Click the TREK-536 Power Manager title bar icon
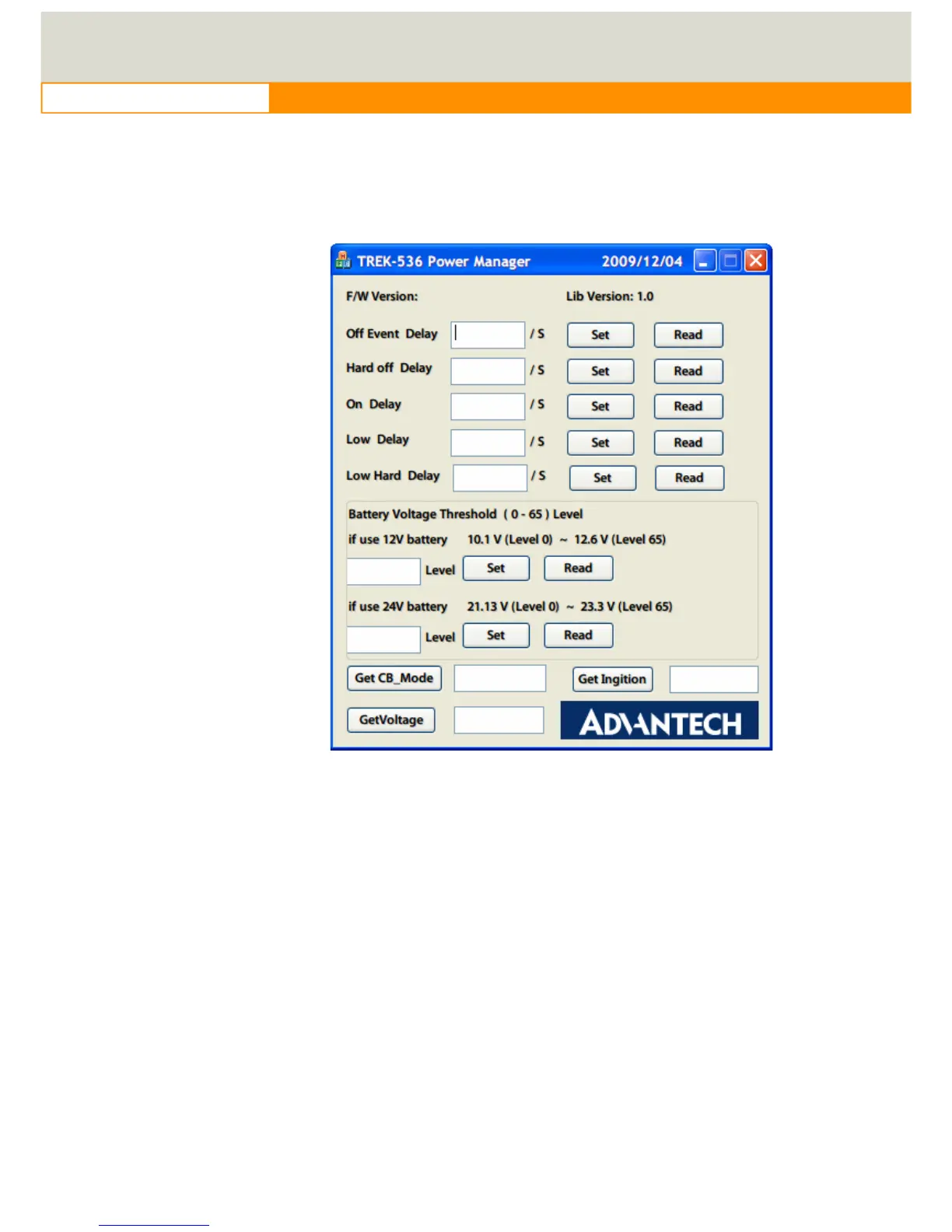This screenshot has height=1232, width=952. point(343,261)
